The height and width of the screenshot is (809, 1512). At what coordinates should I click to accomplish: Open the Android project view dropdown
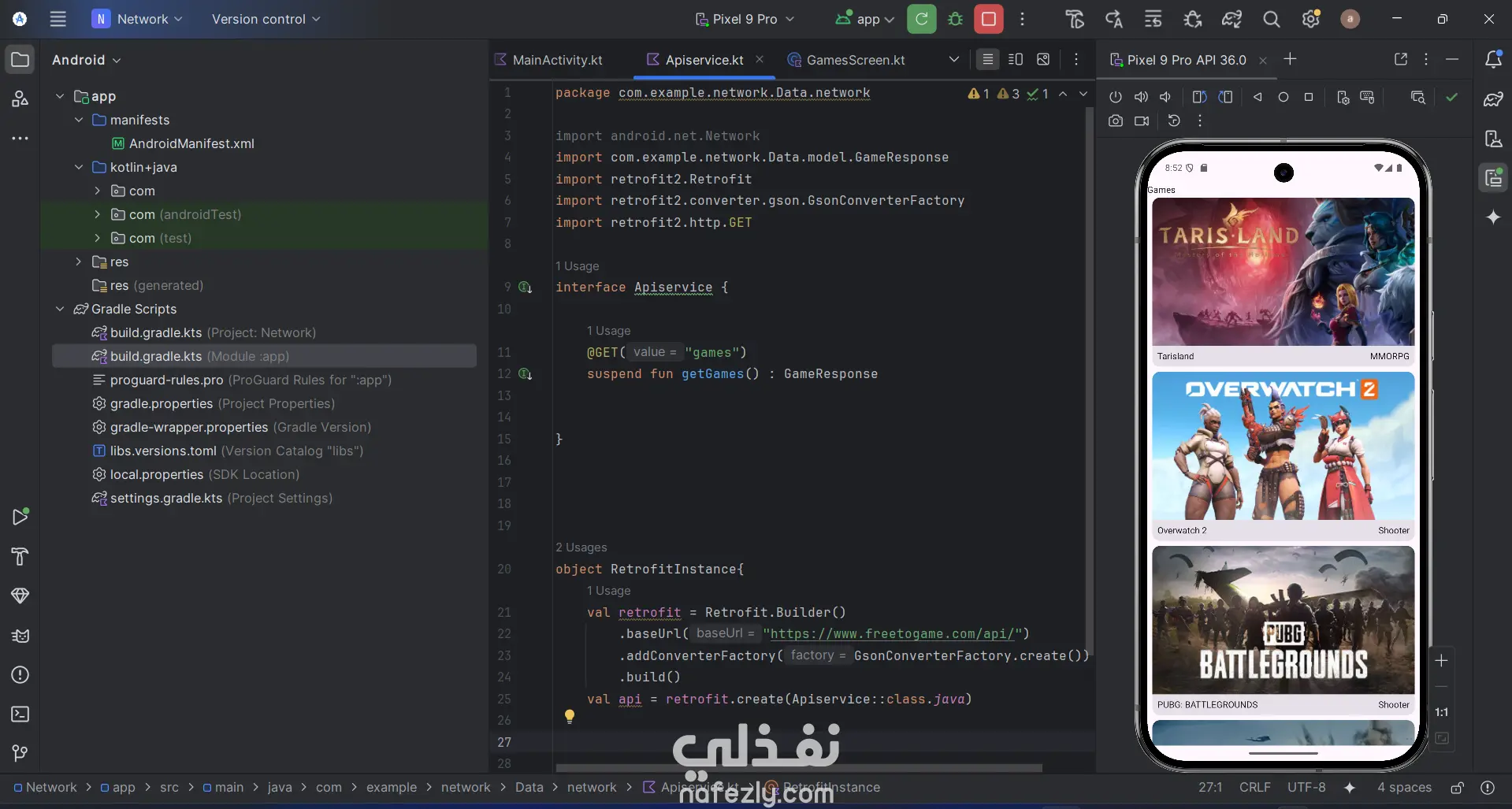click(86, 60)
